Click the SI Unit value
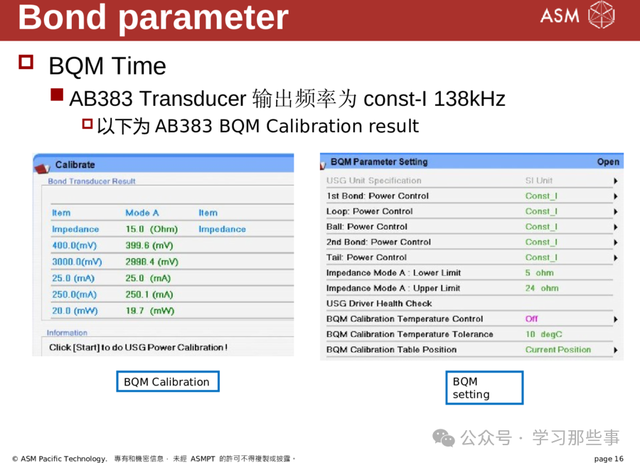 [539, 181]
